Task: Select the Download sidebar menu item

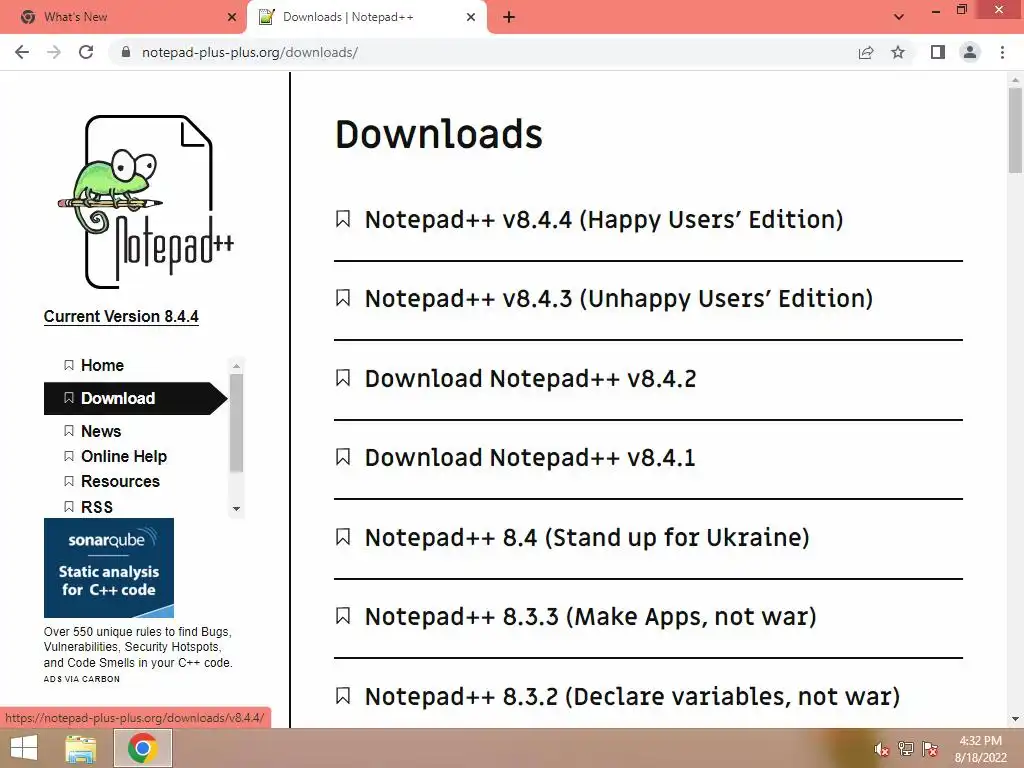Action: (x=135, y=398)
